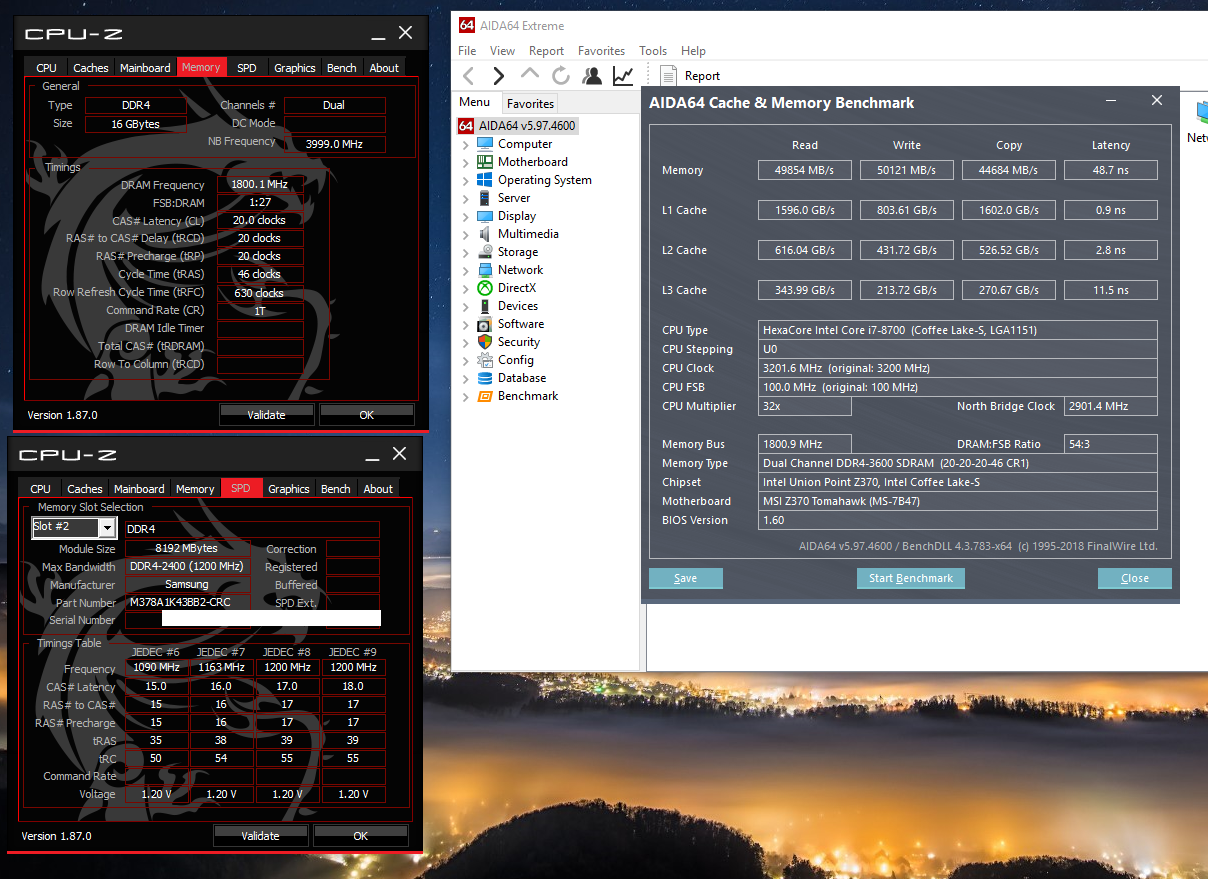The image size is (1208, 879).
Task: Click Start Benchmark button
Action: pos(911,578)
